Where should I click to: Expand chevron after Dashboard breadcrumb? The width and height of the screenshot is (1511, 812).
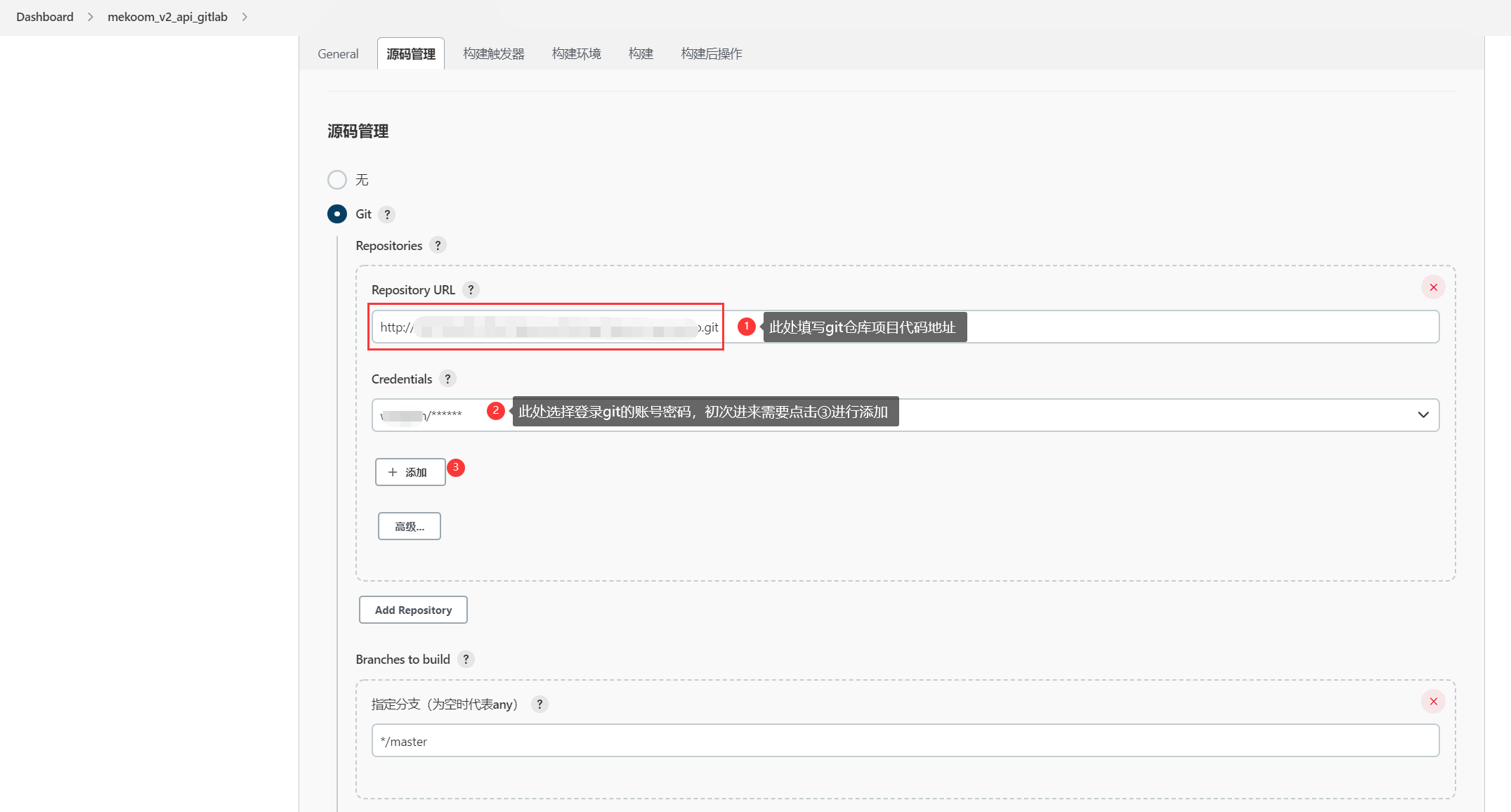point(90,17)
